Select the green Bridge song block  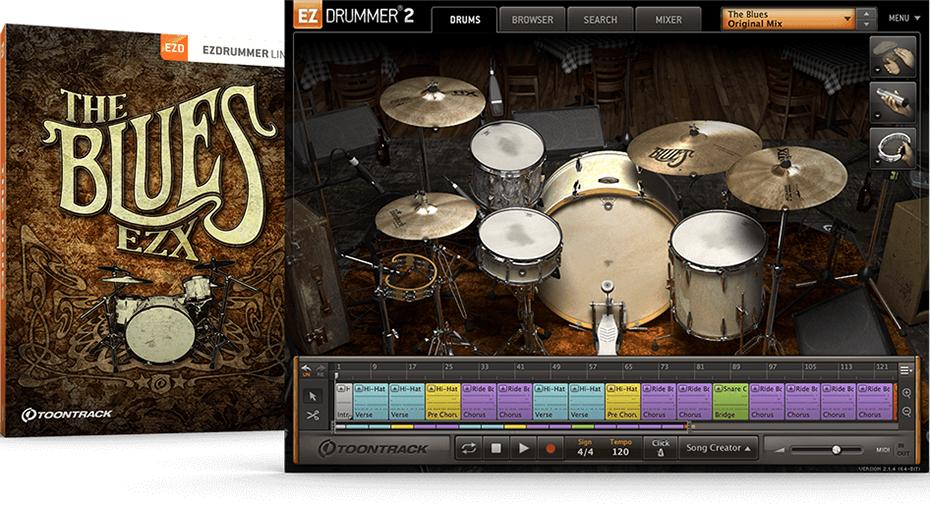pyautogui.click(x=730, y=401)
